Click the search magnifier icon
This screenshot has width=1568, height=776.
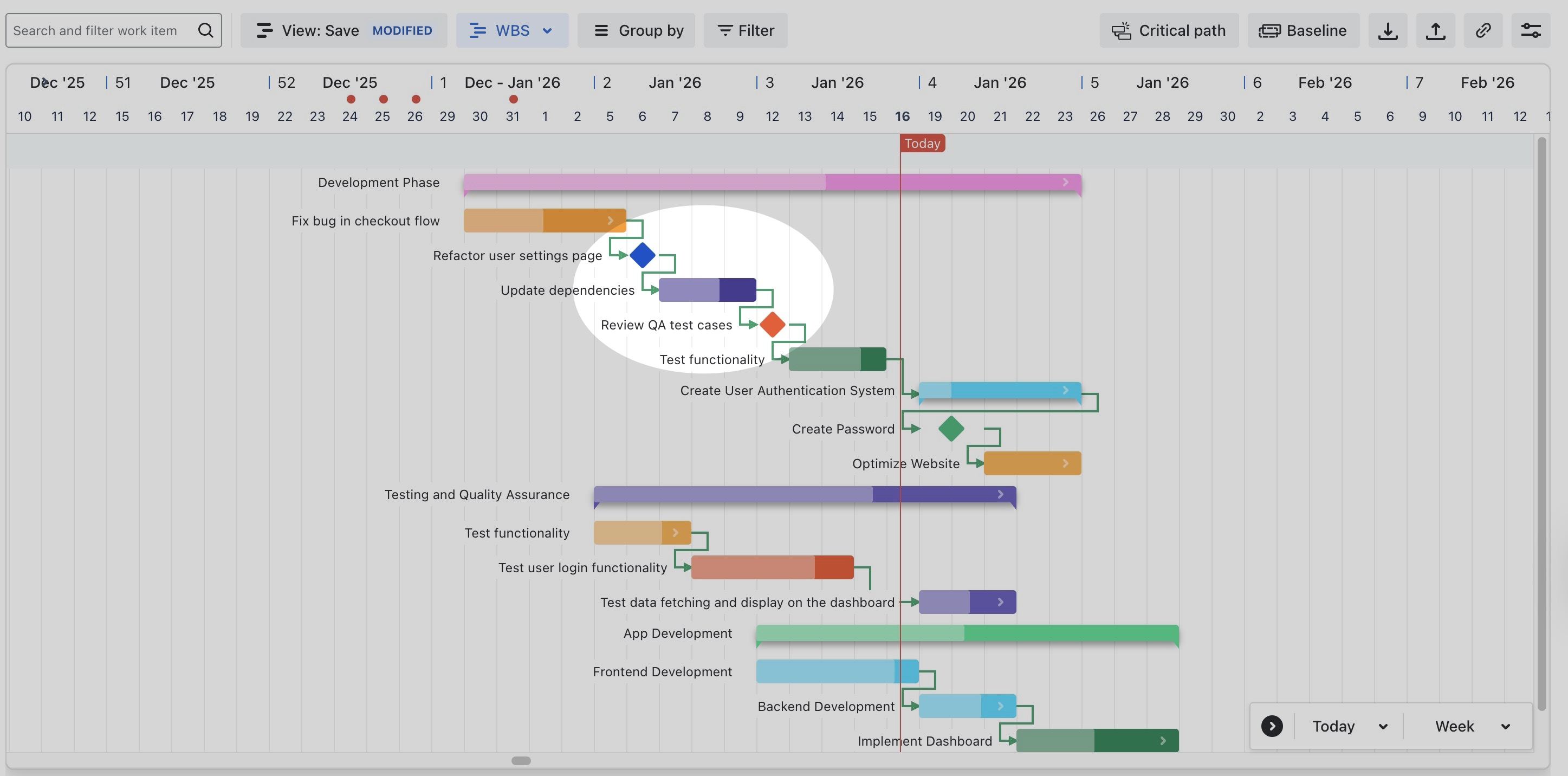click(x=206, y=30)
